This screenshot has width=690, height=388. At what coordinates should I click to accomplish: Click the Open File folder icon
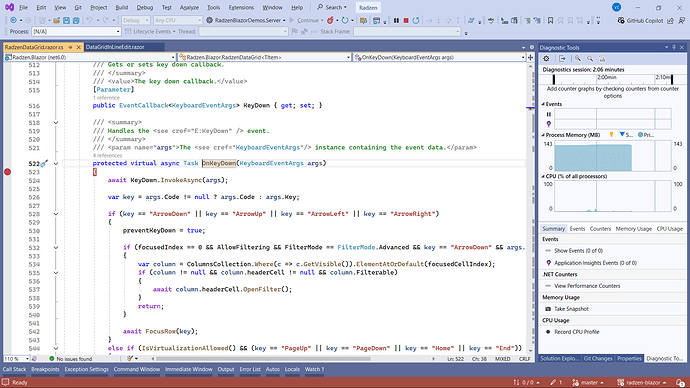click(x=56, y=20)
